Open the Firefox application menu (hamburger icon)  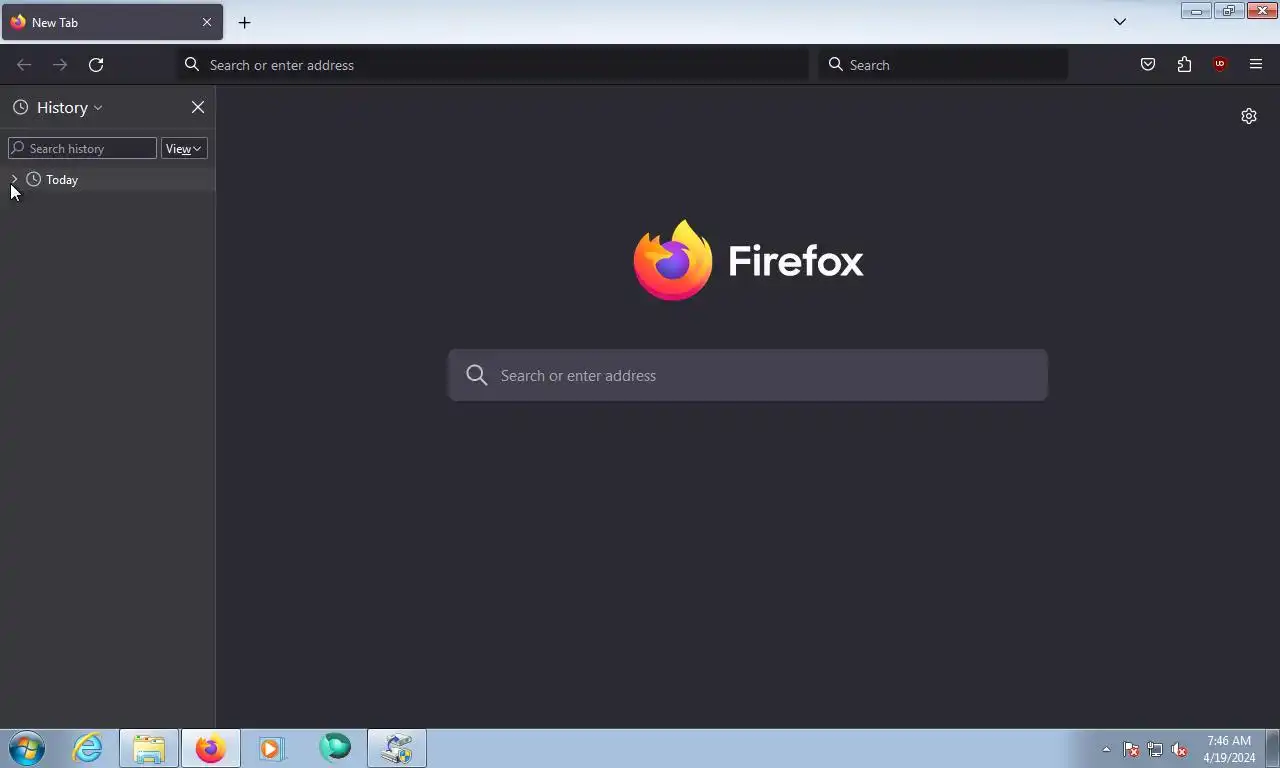point(1256,65)
